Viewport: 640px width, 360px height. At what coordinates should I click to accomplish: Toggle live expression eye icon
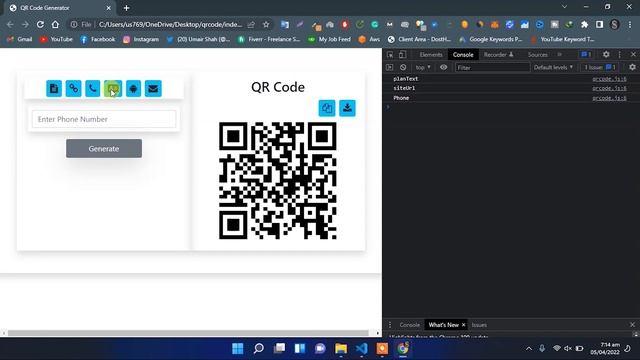coord(444,67)
